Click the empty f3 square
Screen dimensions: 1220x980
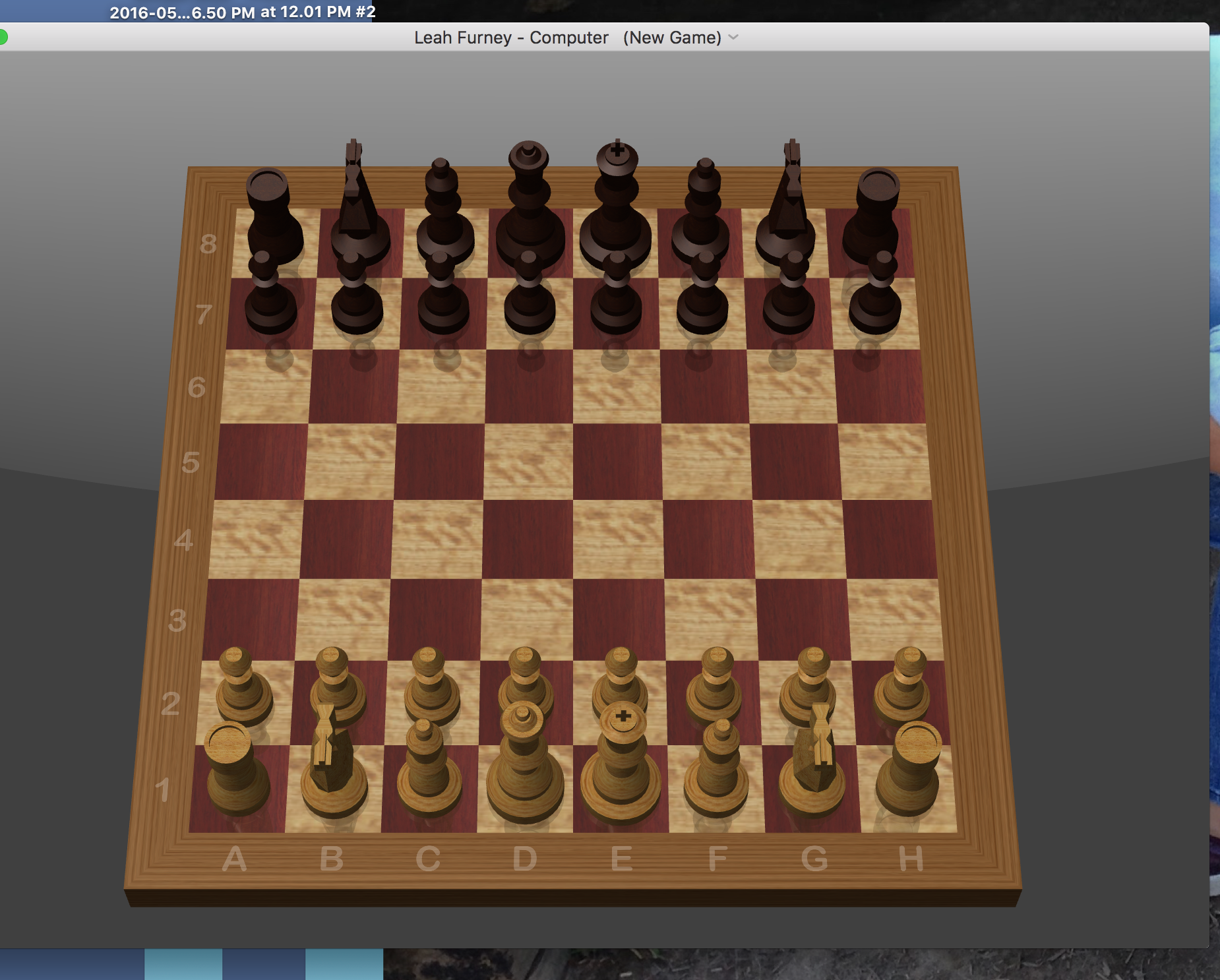pos(712,619)
